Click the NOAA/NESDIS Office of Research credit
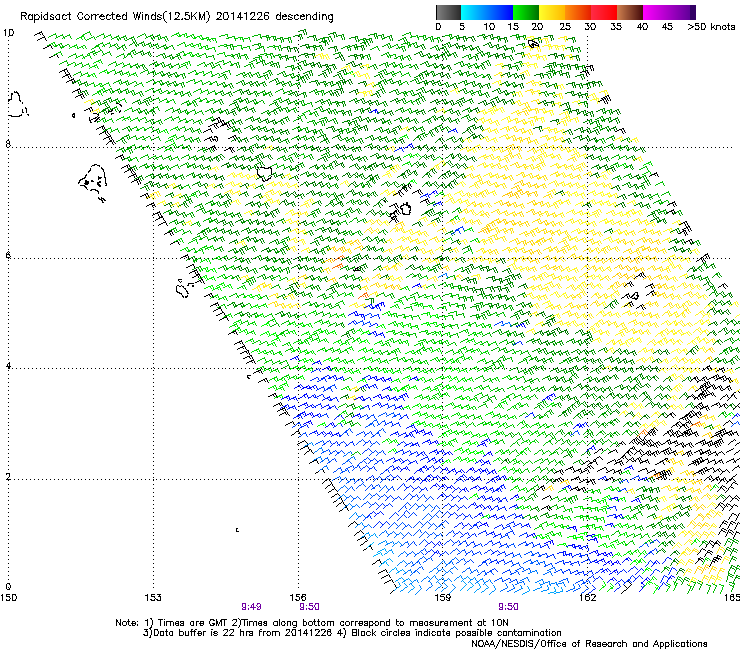This screenshot has height=650, width=740. (589, 644)
